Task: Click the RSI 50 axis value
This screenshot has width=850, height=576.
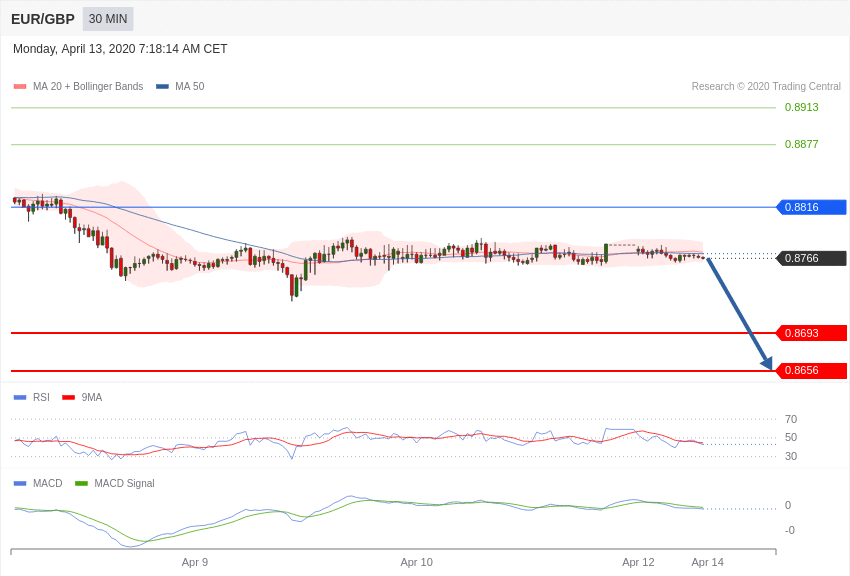Action: pyautogui.click(x=791, y=437)
